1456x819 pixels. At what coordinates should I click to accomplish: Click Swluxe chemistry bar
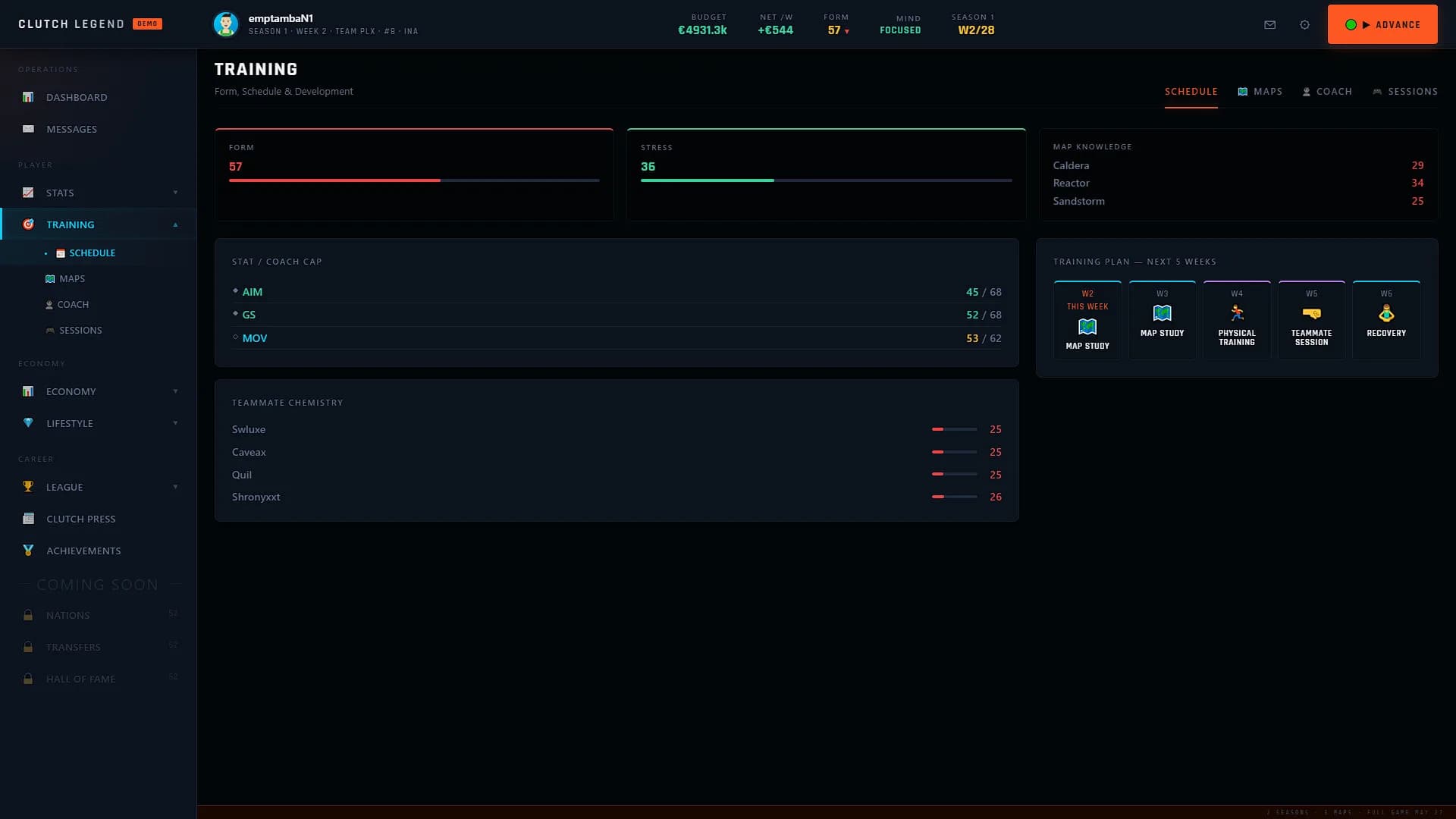pyautogui.click(x=955, y=429)
